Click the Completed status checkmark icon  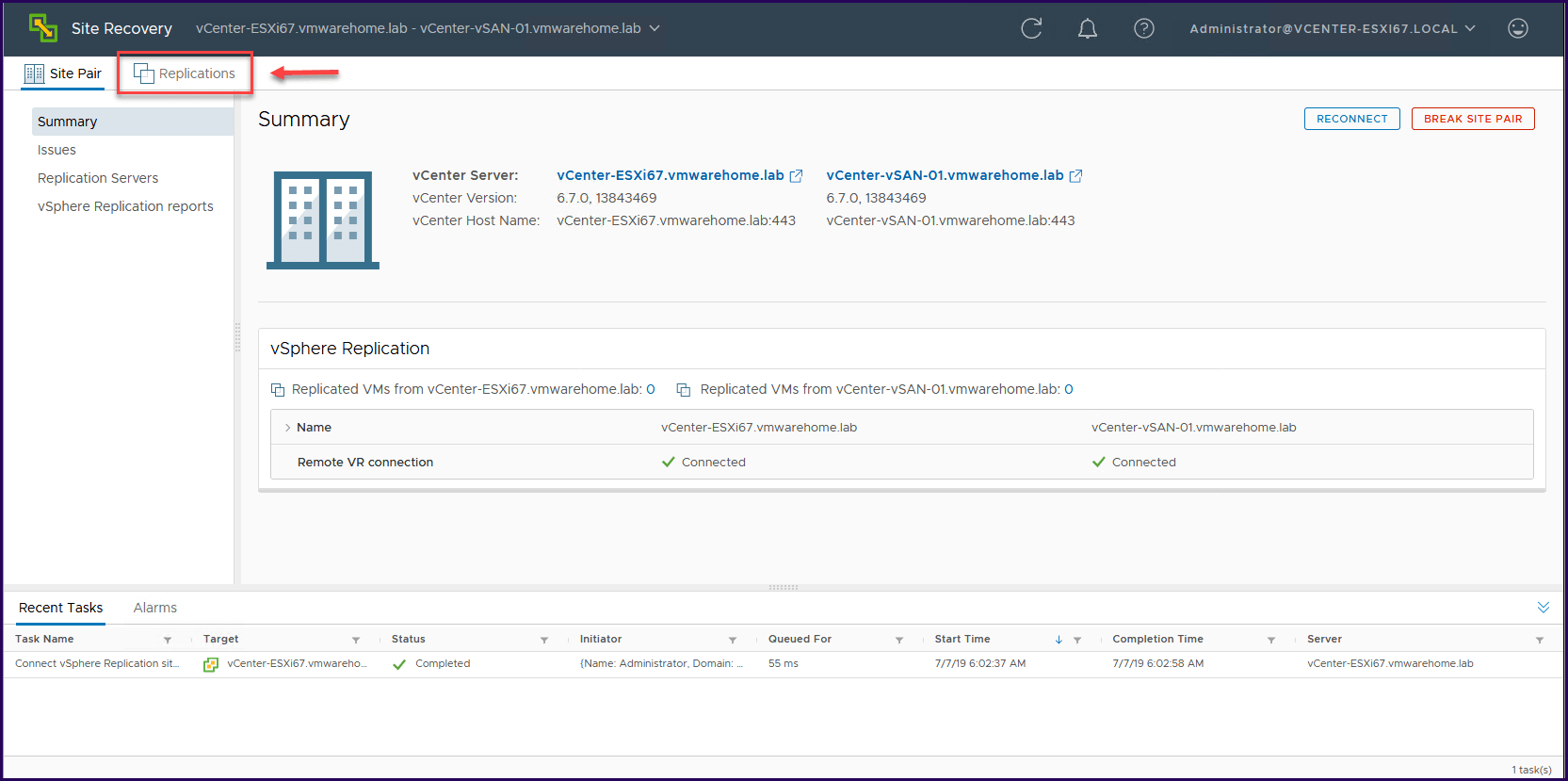[399, 664]
